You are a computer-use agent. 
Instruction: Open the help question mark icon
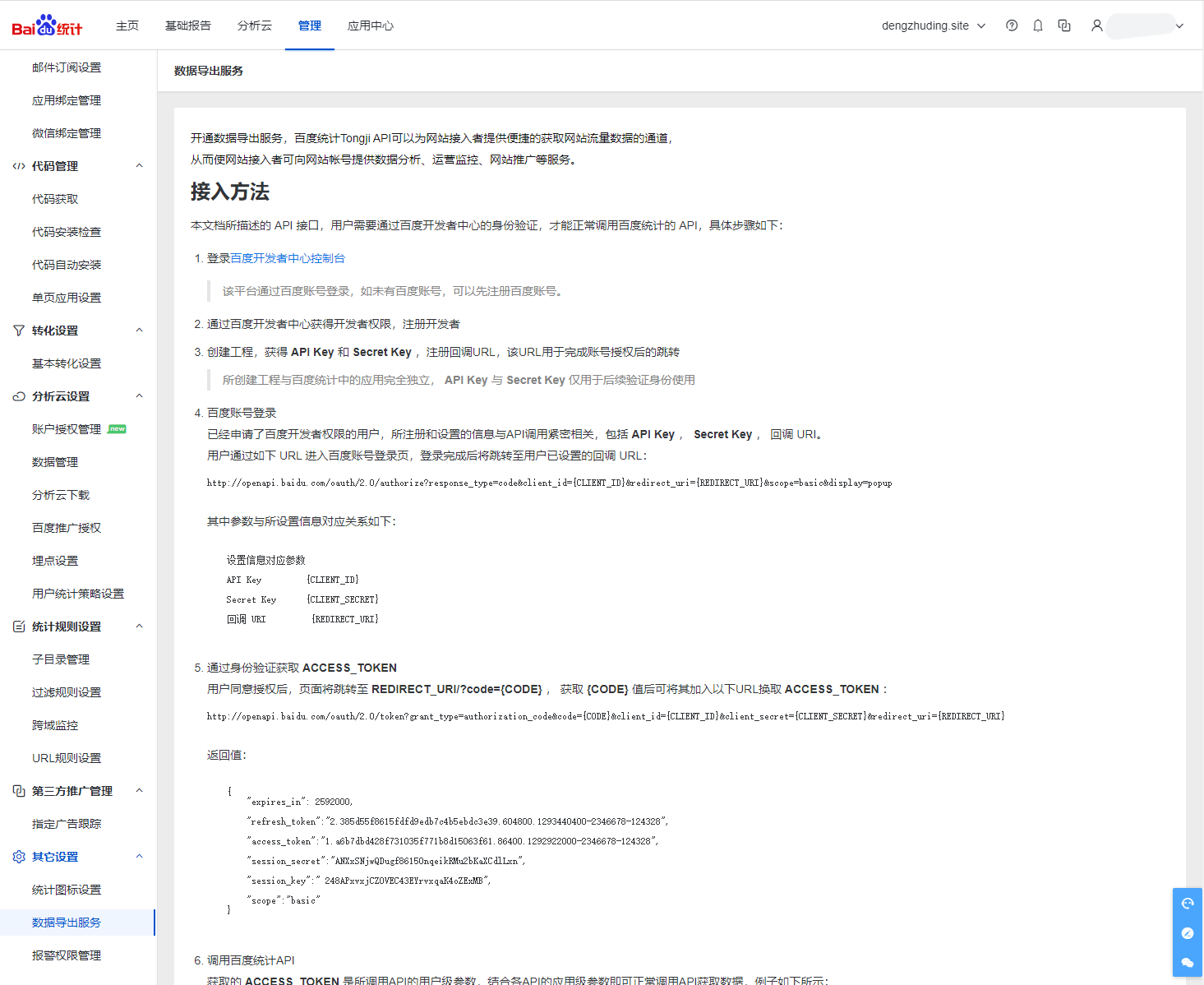tap(1012, 25)
